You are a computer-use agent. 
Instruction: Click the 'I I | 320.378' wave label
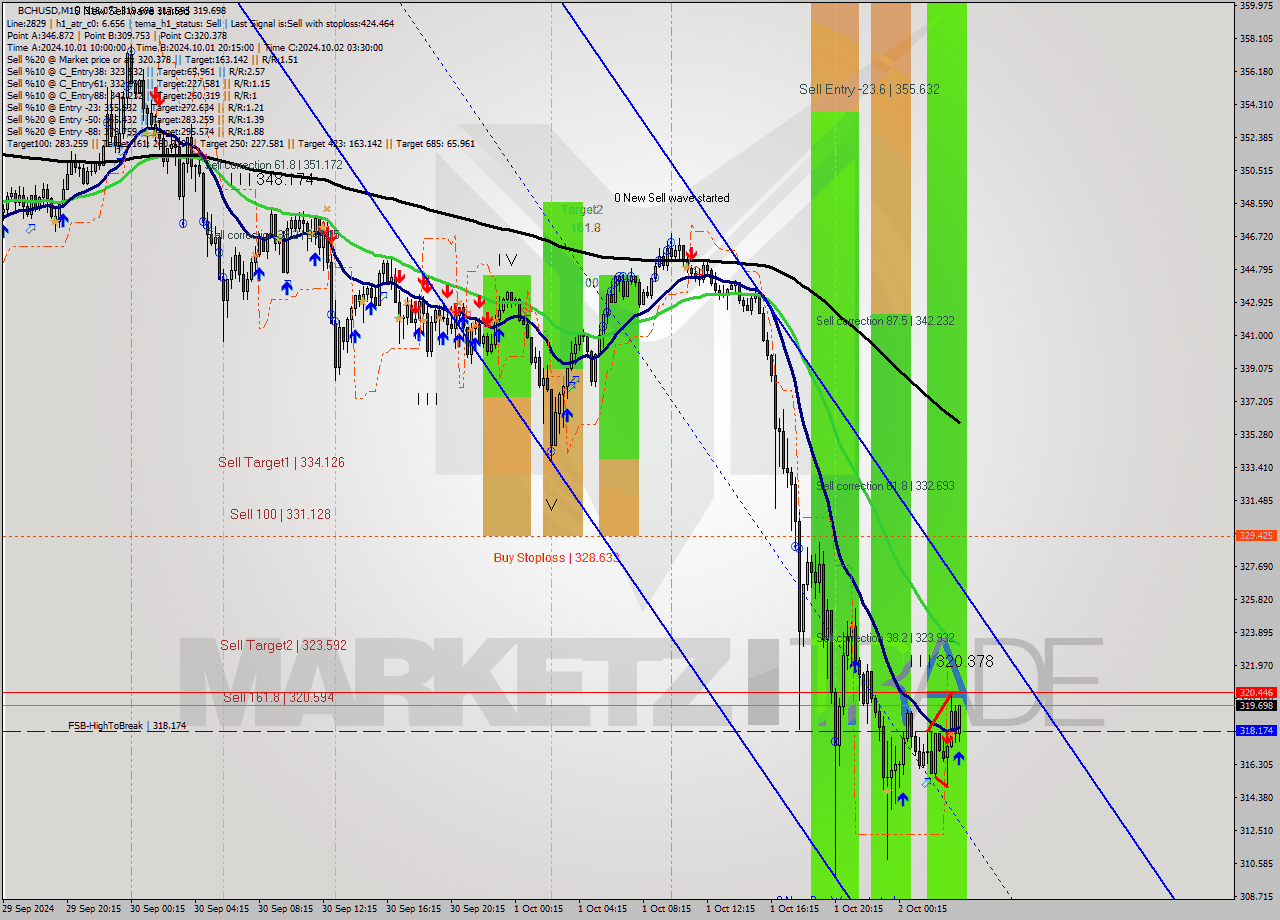pyautogui.click(x=952, y=661)
